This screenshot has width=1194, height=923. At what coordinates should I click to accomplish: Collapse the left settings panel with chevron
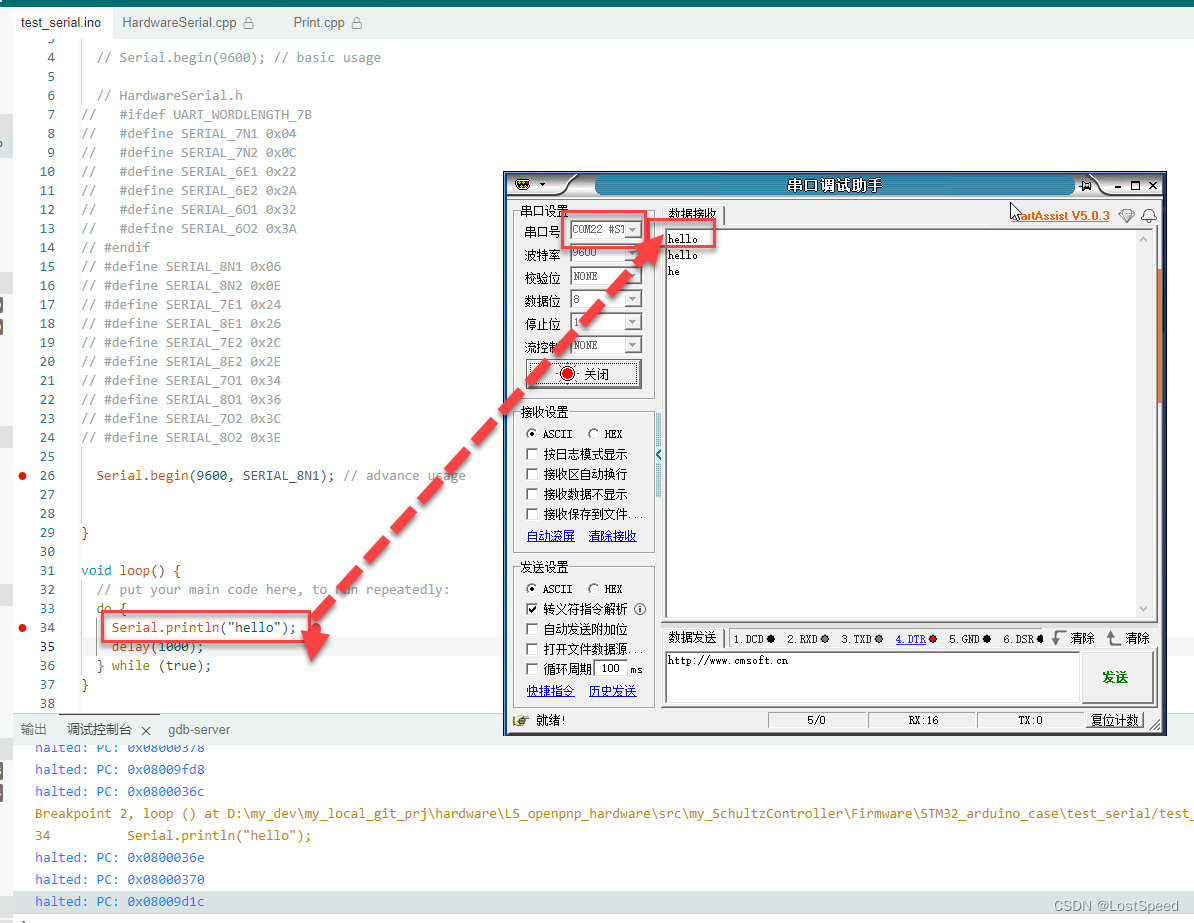tap(658, 455)
